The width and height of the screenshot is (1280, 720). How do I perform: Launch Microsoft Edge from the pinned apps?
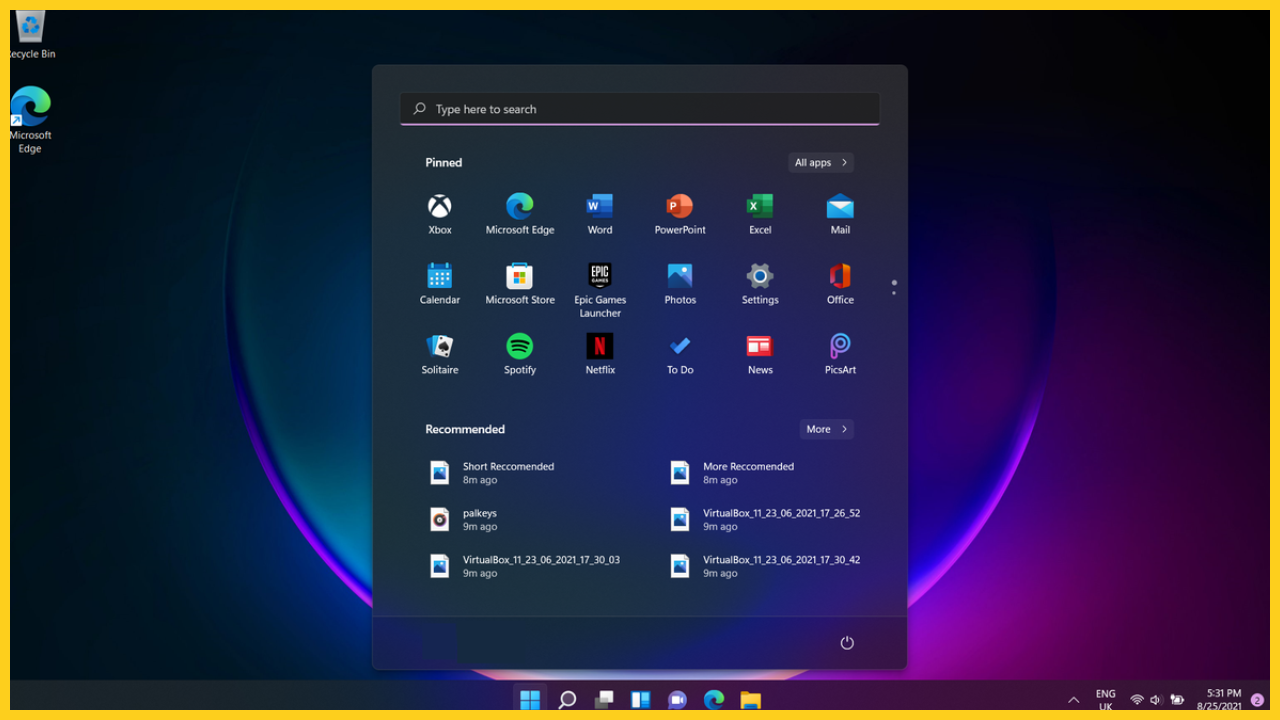pyautogui.click(x=520, y=215)
